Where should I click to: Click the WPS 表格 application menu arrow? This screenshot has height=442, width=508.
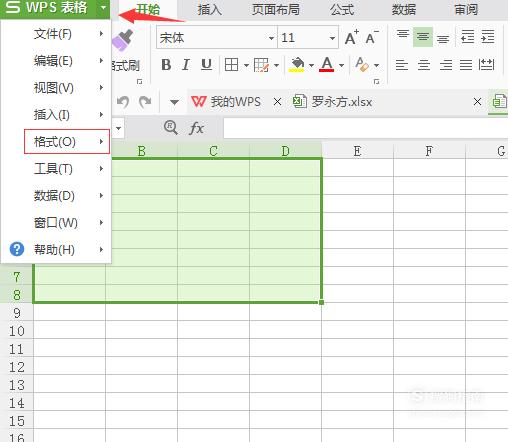104,7
